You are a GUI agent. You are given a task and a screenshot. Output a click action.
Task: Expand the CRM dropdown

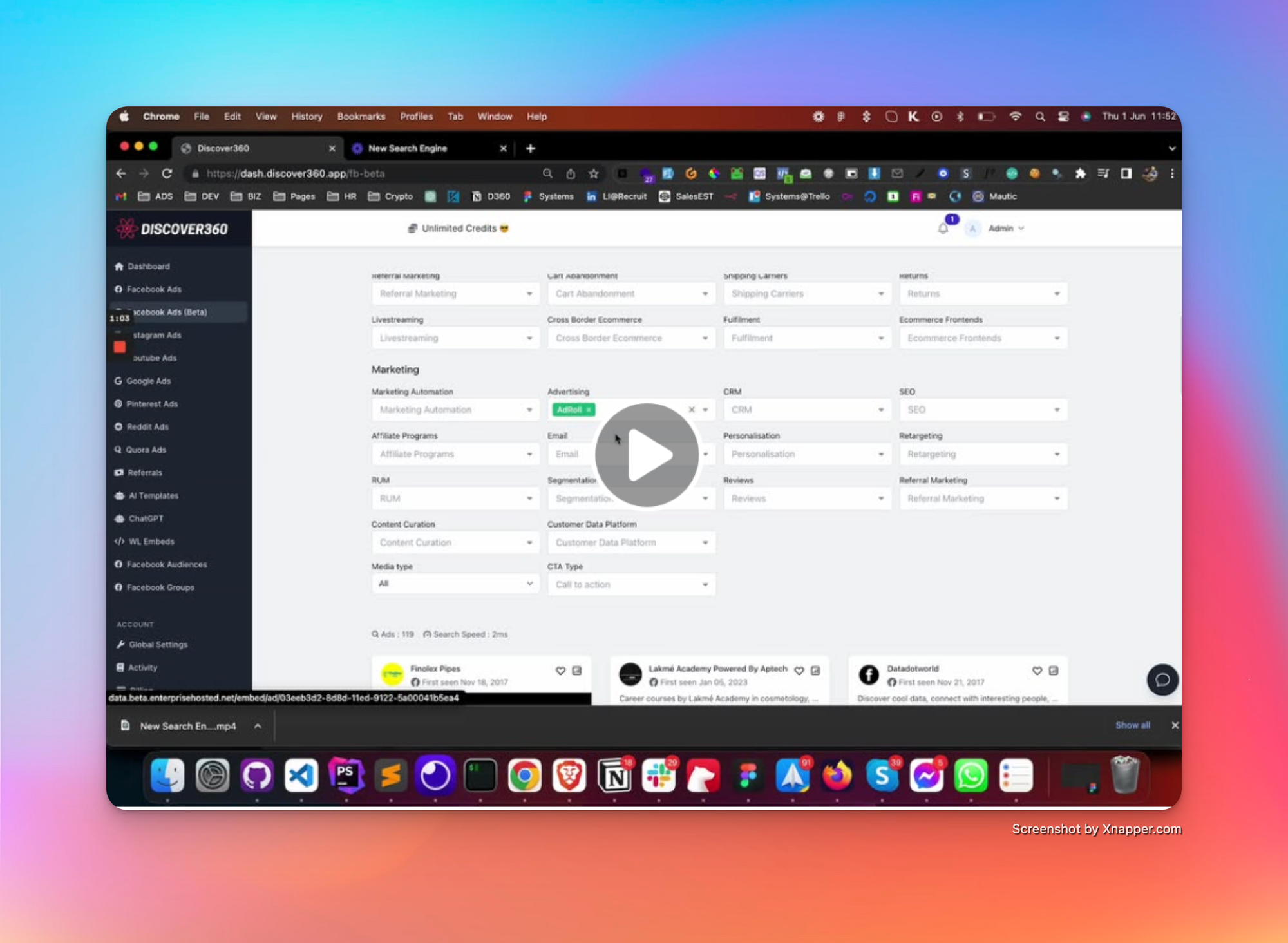(806, 410)
